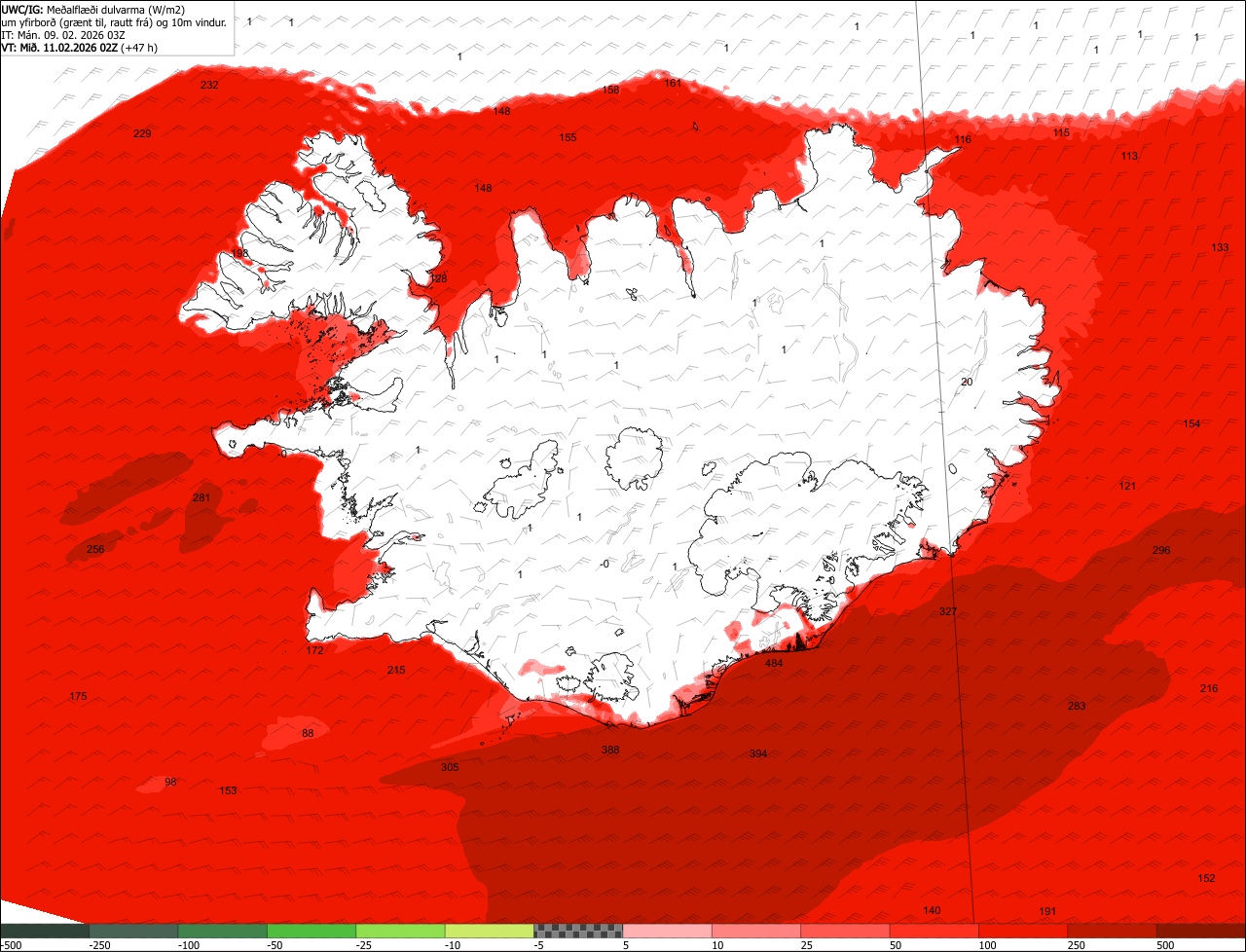Select the value 281 west of Iceland
The image size is (1246, 952).
[x=202, y=497]
